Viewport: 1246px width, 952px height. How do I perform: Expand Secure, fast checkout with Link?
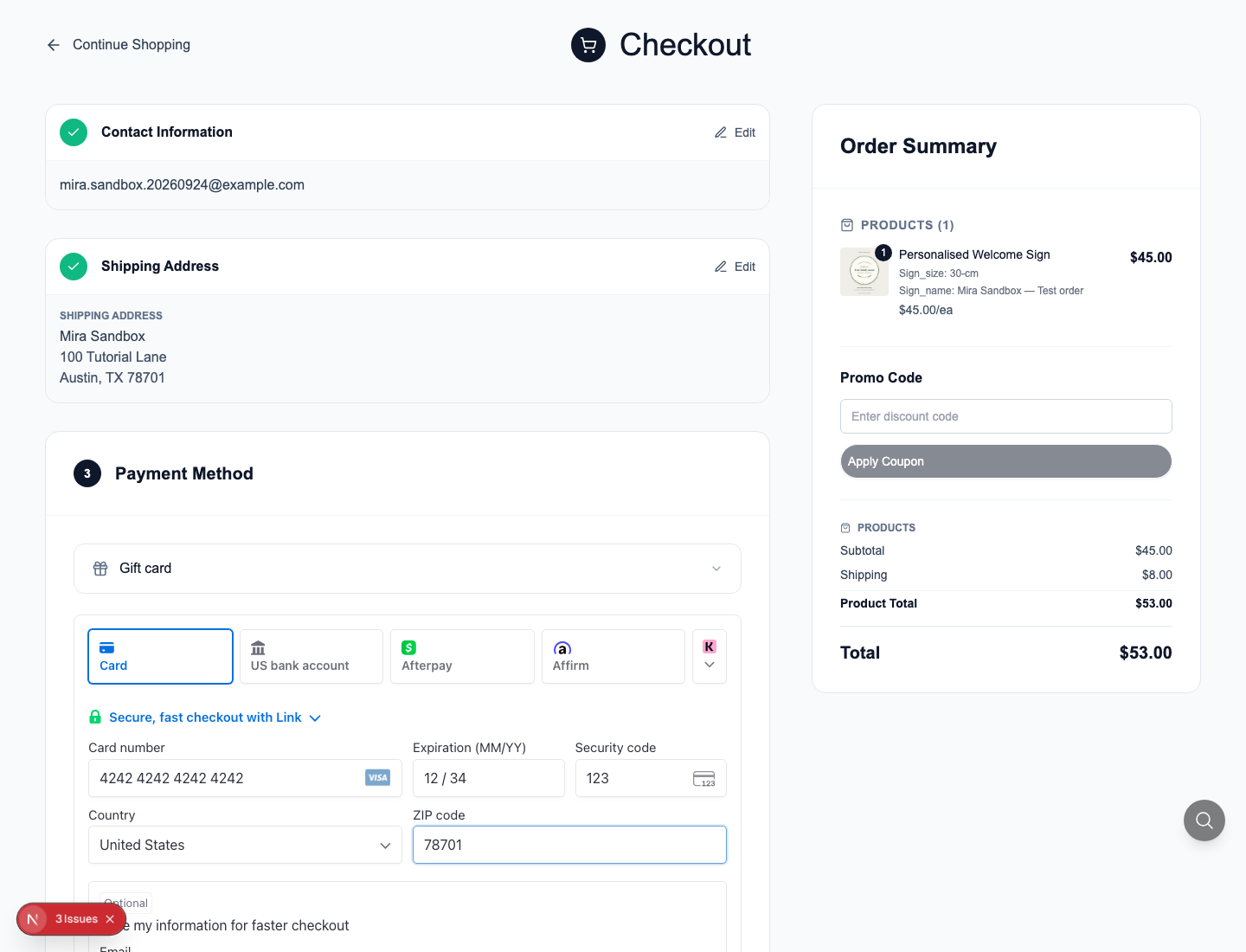206,717
